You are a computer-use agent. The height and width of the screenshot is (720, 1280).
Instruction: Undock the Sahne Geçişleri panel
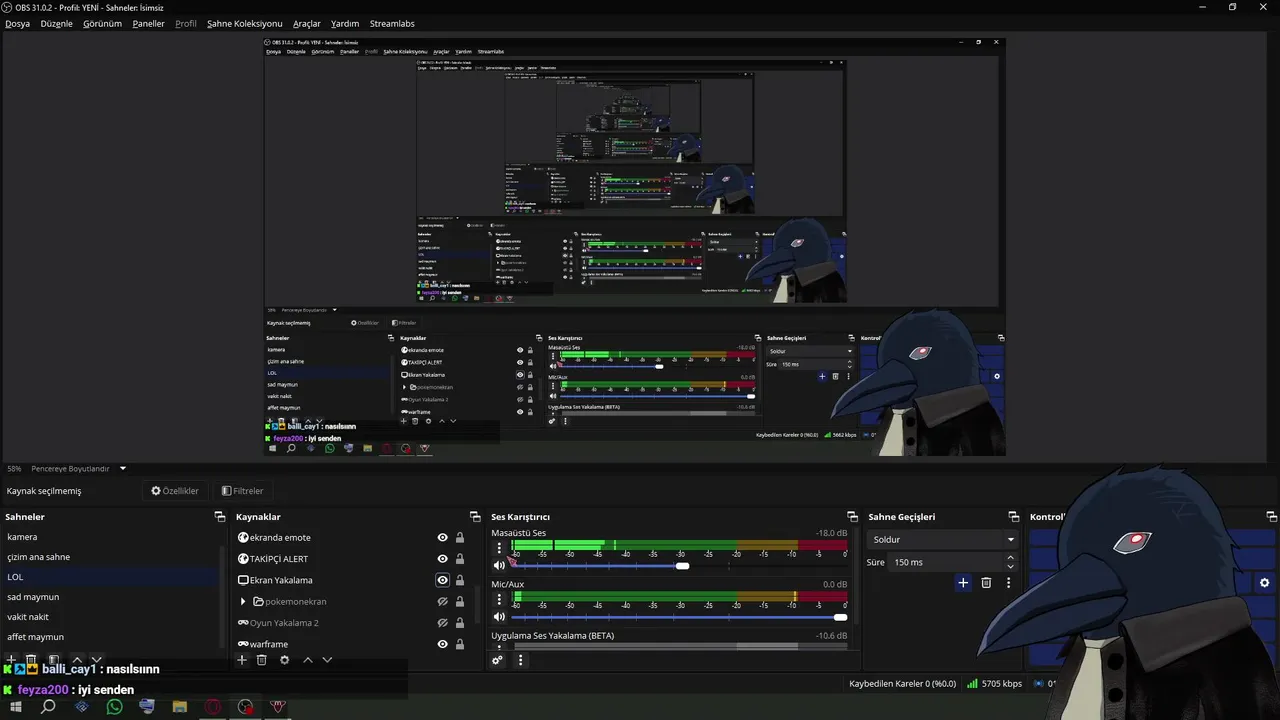coord(1014,517)
